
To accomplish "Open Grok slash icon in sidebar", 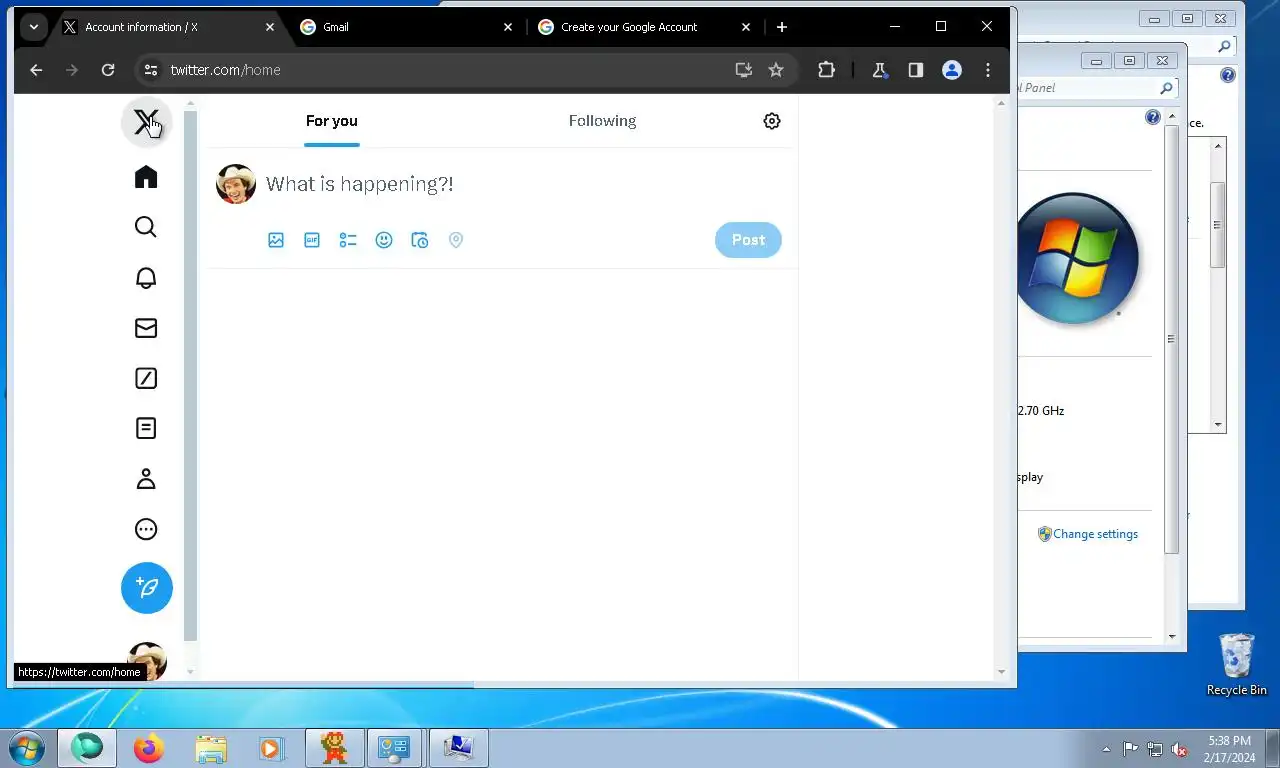I will click(x=146, y=378).
